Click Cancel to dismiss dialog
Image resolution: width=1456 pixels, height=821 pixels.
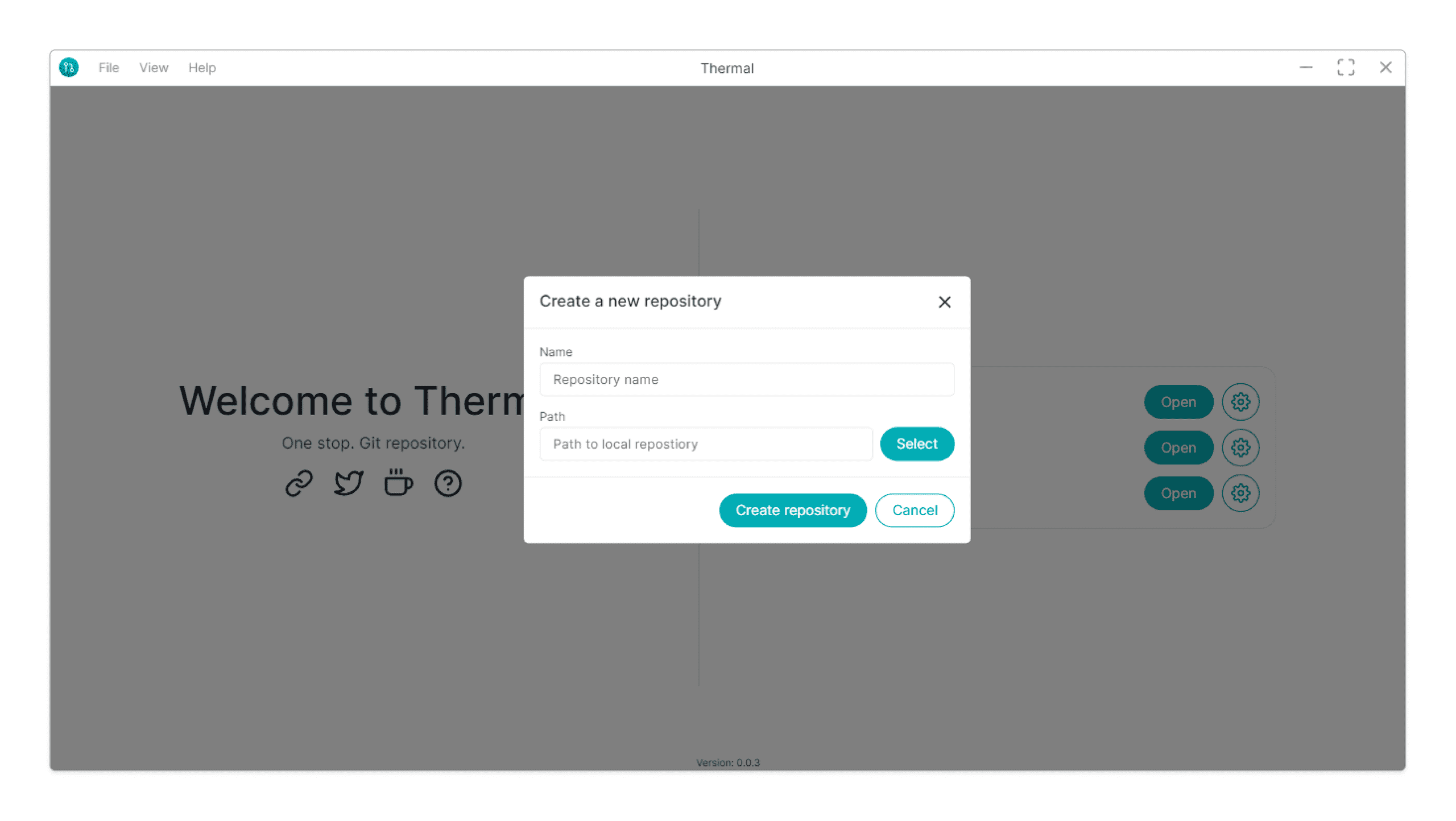pyautogui.click(x=915, y=510)
